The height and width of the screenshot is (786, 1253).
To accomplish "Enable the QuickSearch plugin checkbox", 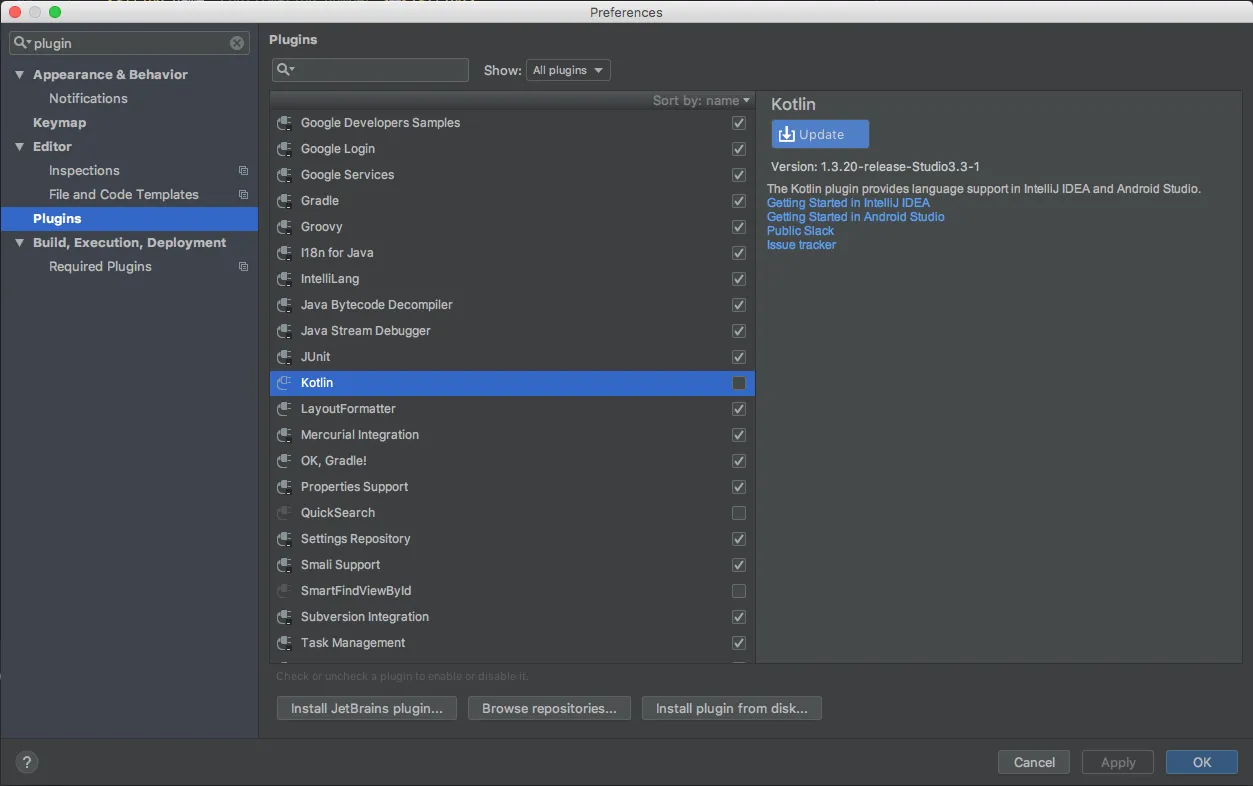I will [739, 513].
